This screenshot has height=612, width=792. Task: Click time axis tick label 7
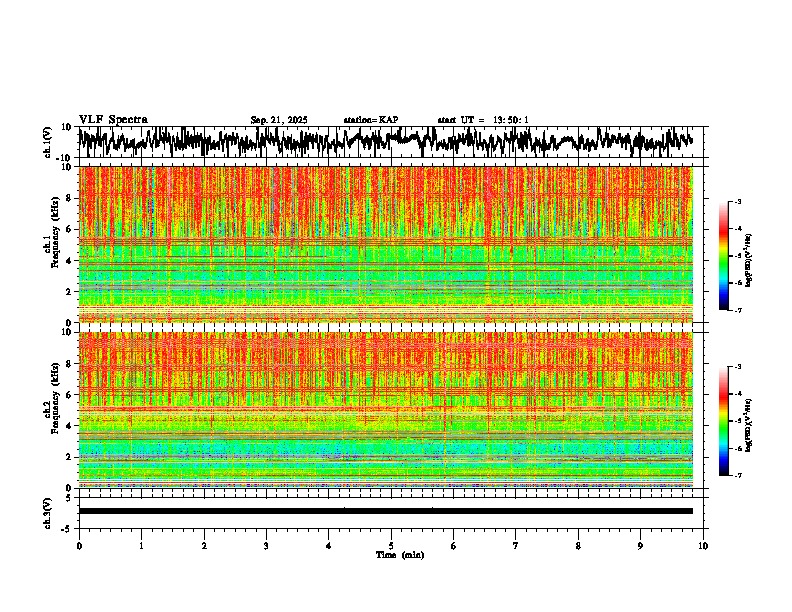coord(516,546)
